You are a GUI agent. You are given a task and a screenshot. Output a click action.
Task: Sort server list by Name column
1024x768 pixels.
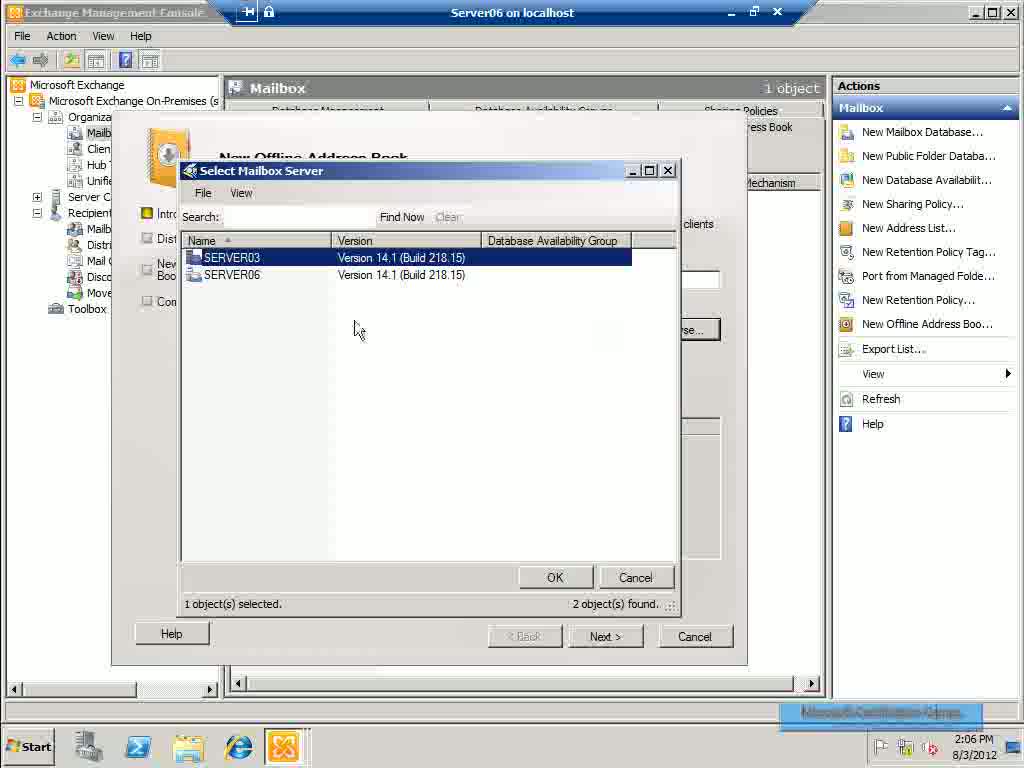pos(257,240)
